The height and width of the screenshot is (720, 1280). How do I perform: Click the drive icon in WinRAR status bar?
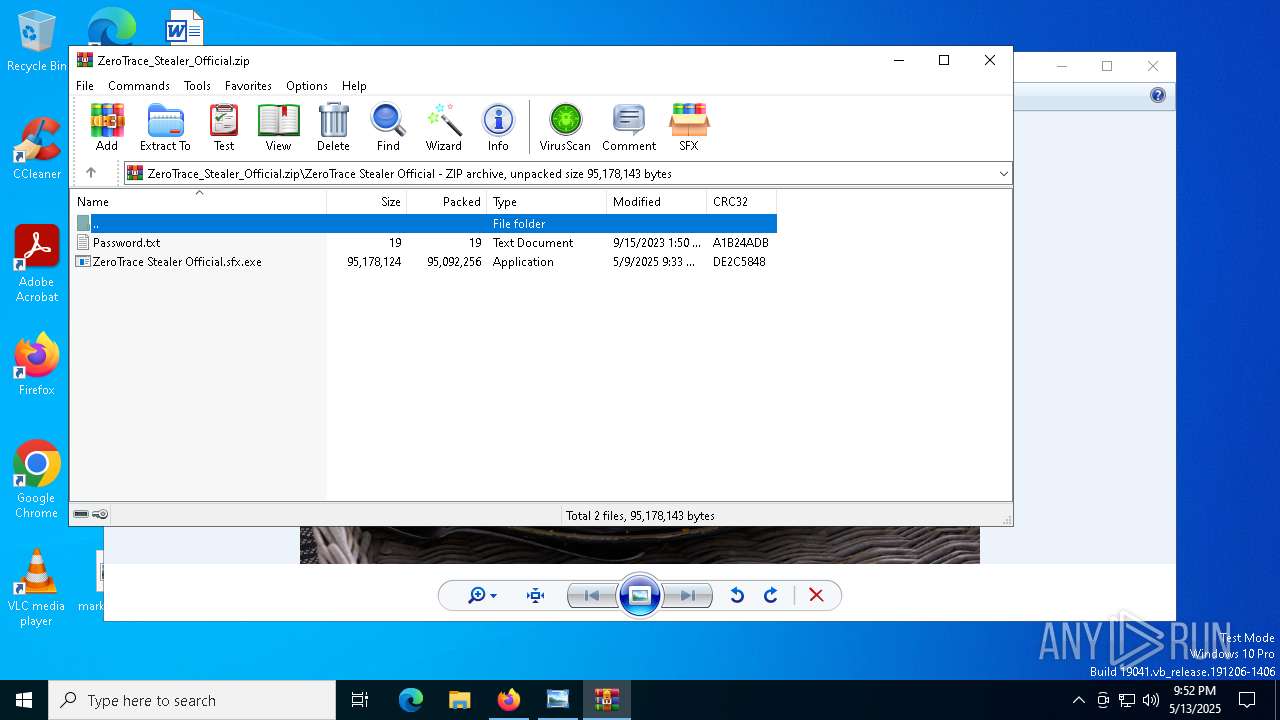pos(81,514)
